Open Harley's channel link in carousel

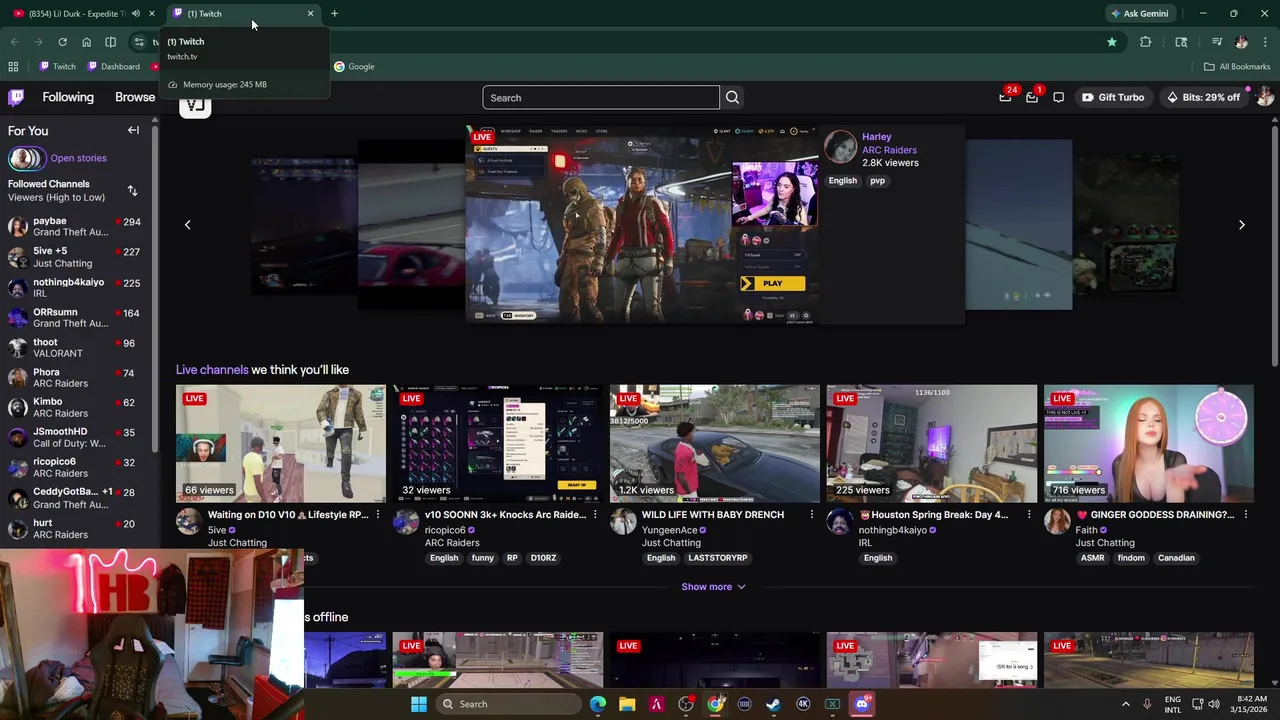[876, 137]
